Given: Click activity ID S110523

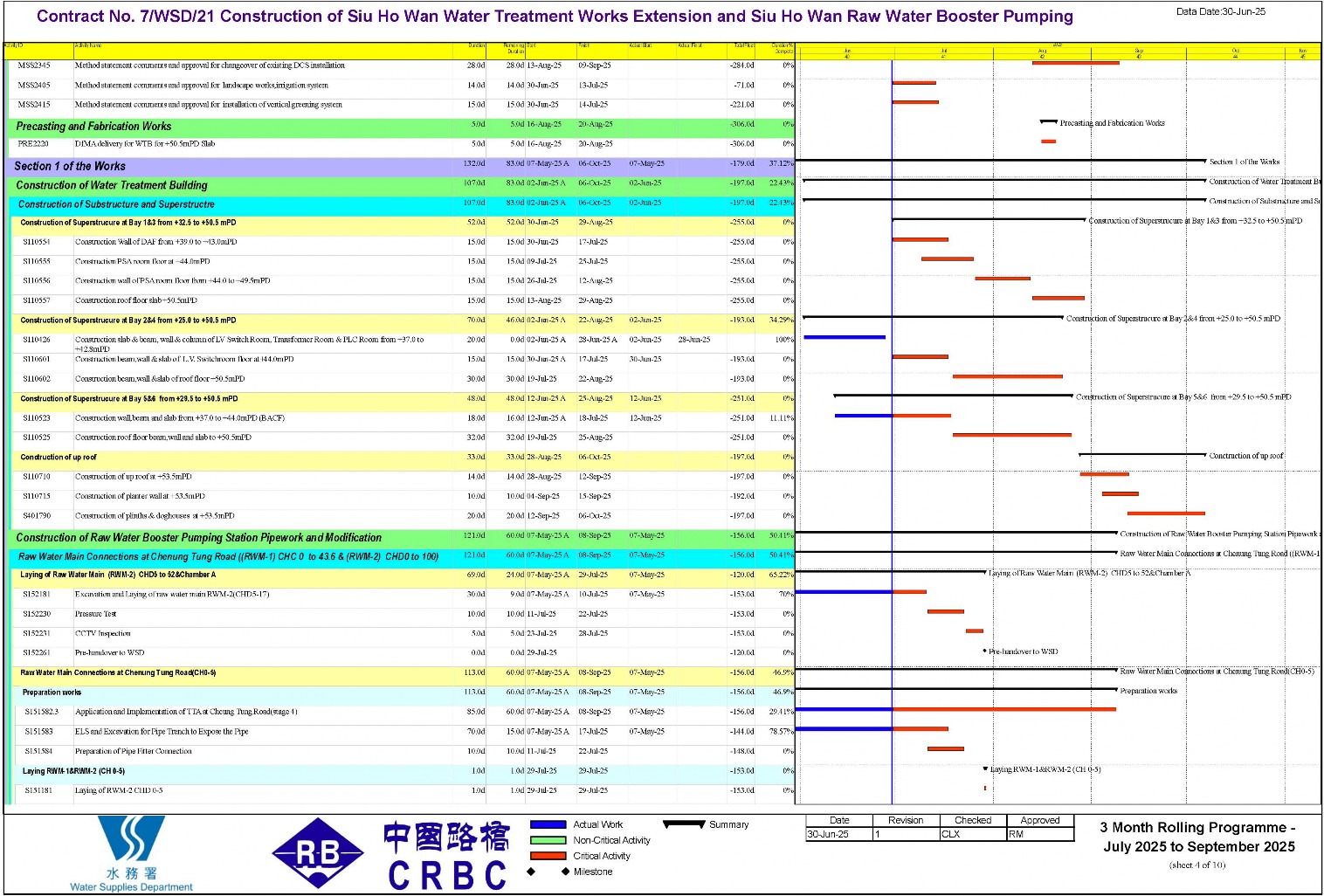Looking at the screenshot, I should click(x=37, y=418).
